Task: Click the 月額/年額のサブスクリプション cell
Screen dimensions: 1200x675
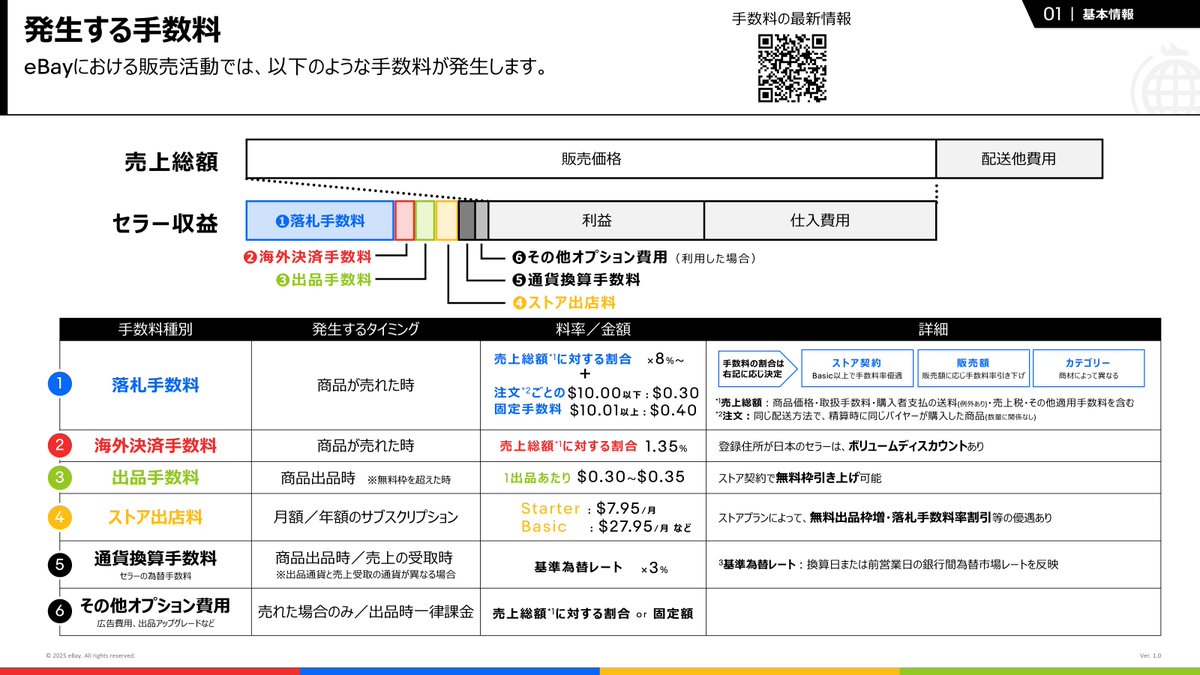Action: click(x=365, y=517)
